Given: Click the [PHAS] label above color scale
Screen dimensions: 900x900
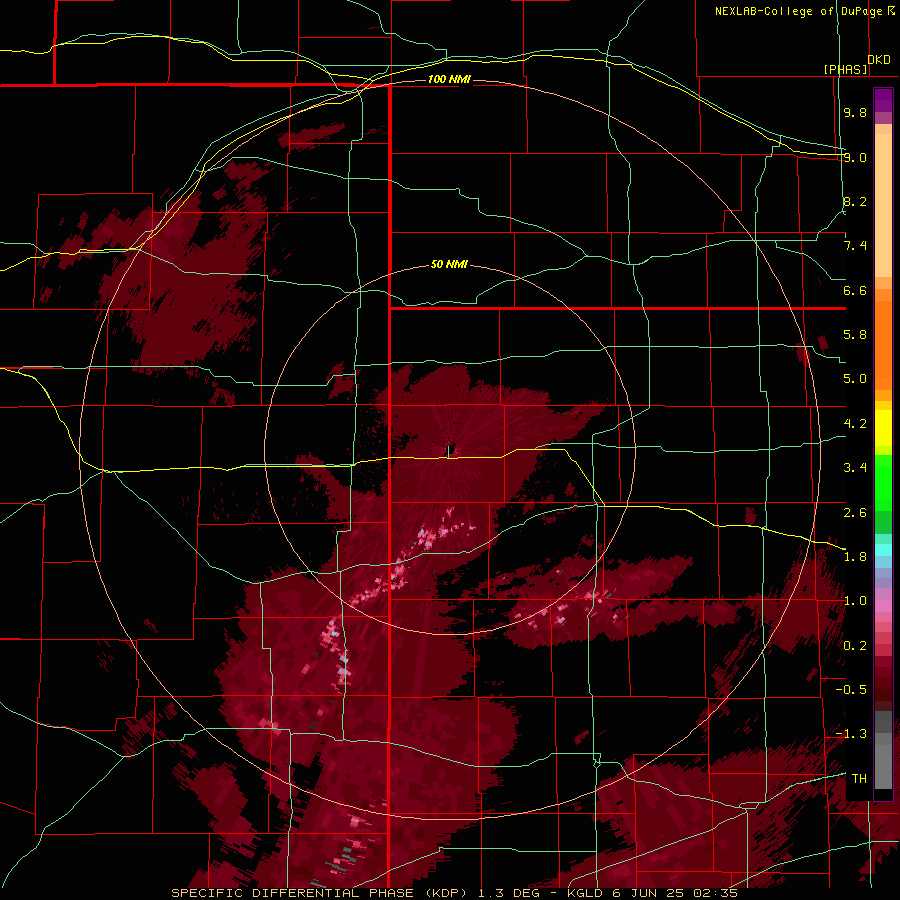Looking at the screenshot, I should [x=845, y=69].
